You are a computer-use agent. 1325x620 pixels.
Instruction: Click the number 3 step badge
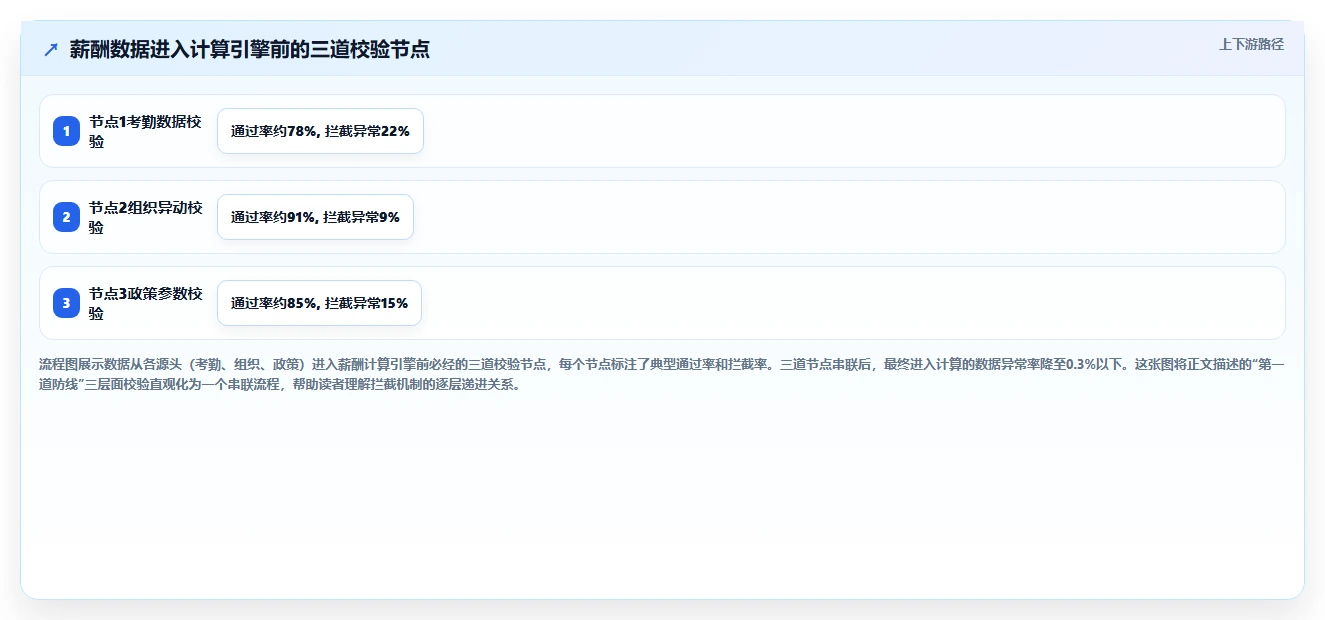66,303
